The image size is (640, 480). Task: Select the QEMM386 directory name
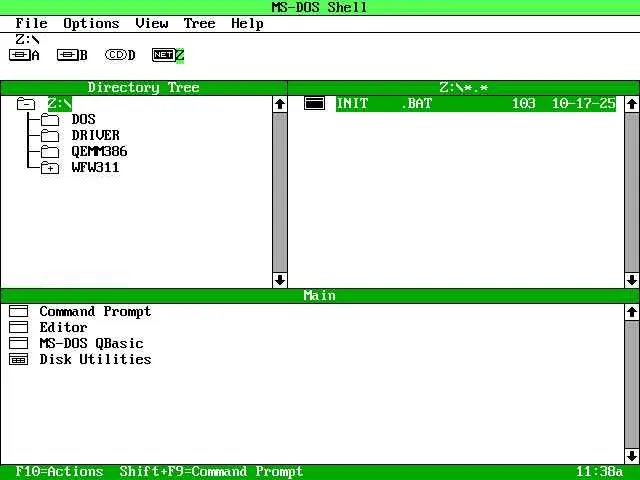coord(99,151)
